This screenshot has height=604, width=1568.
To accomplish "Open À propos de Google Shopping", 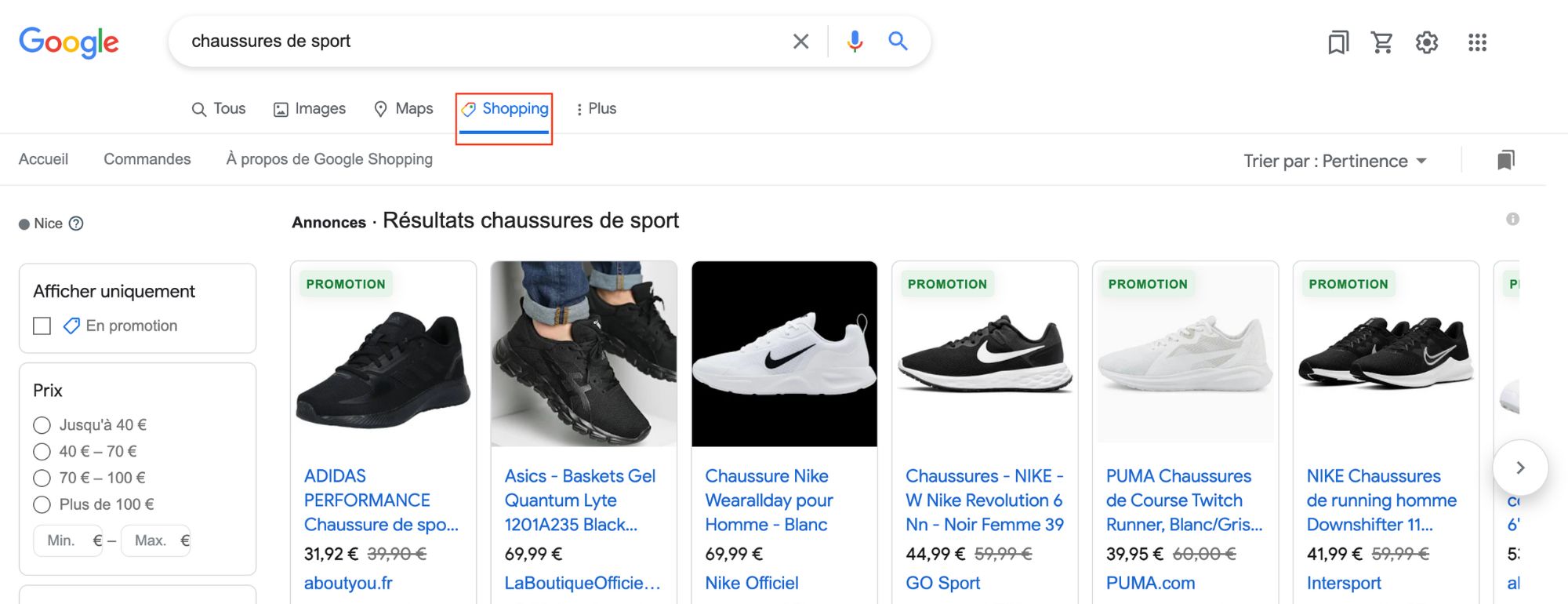I will pos(329,159).
